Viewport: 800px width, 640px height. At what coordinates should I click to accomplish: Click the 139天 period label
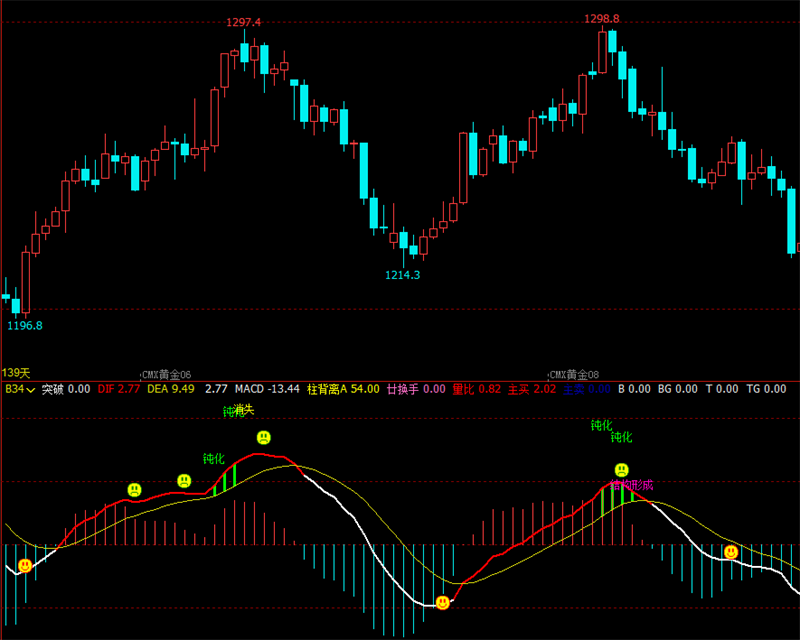coord(16,373)
